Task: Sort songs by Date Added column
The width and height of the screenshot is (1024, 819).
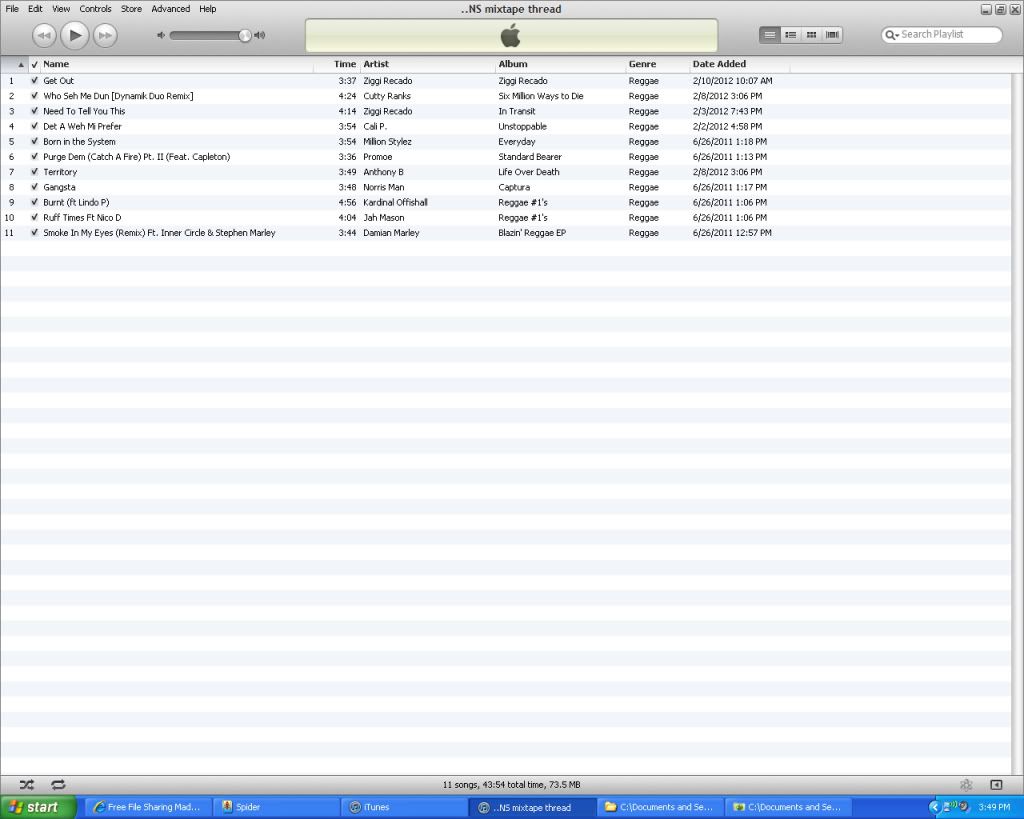Action: 719,64
